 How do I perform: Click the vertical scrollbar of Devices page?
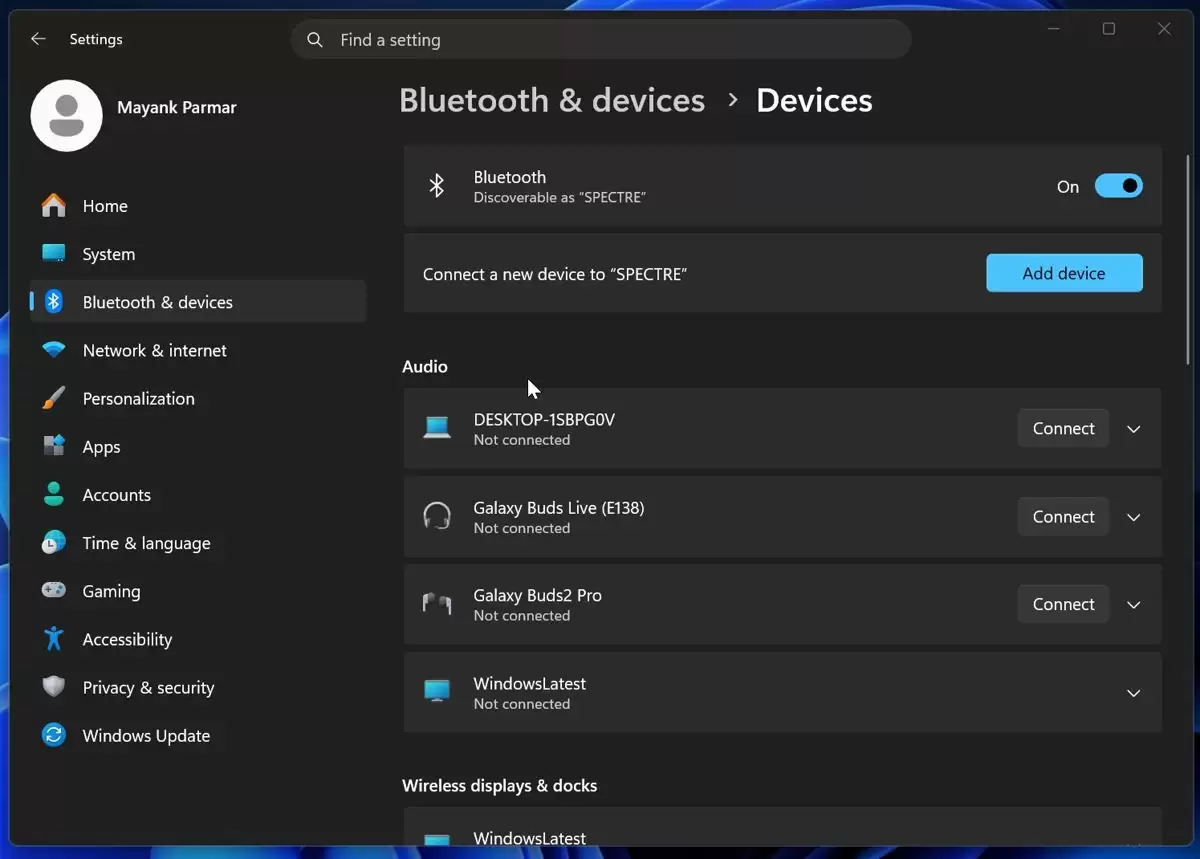tap(1188, 260)
